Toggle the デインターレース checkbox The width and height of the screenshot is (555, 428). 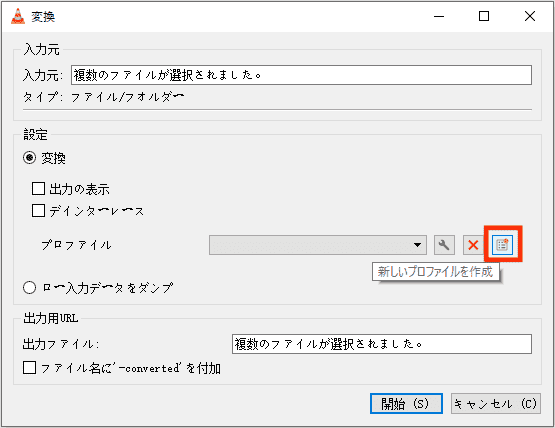point(38,210)
